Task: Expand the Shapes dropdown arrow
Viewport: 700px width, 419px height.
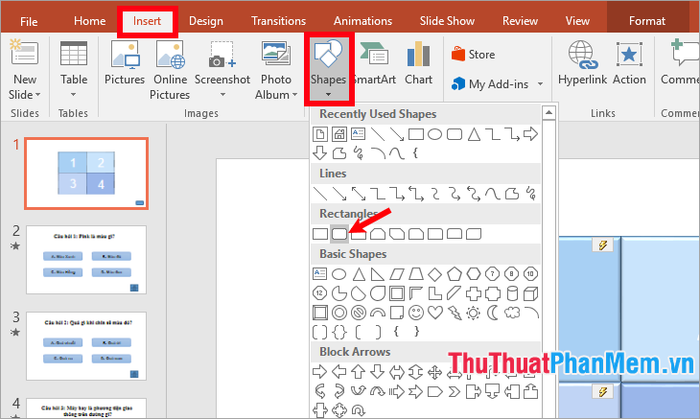Action: tap(328, 96)
